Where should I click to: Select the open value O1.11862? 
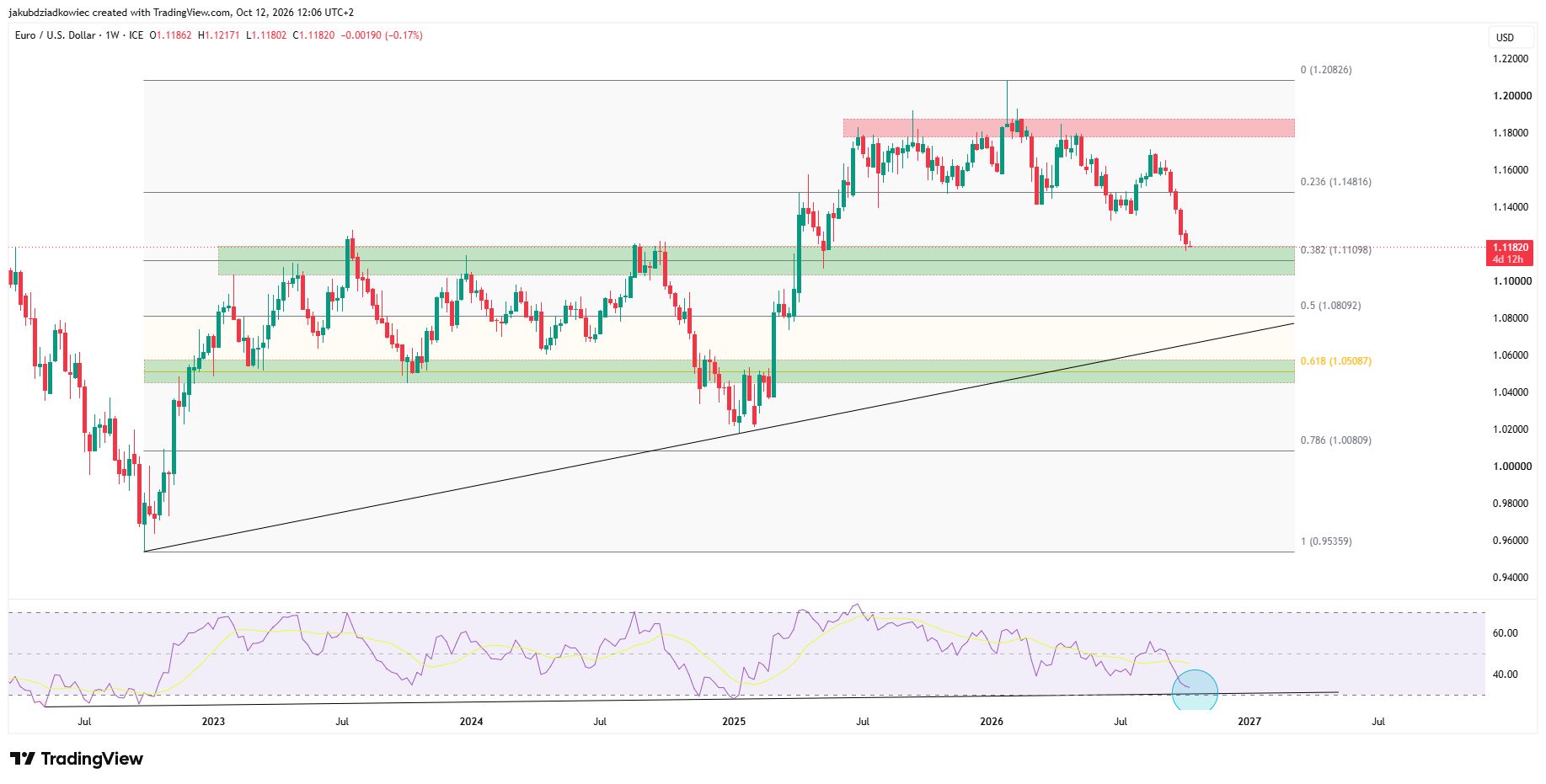click(x=170, y=35)
